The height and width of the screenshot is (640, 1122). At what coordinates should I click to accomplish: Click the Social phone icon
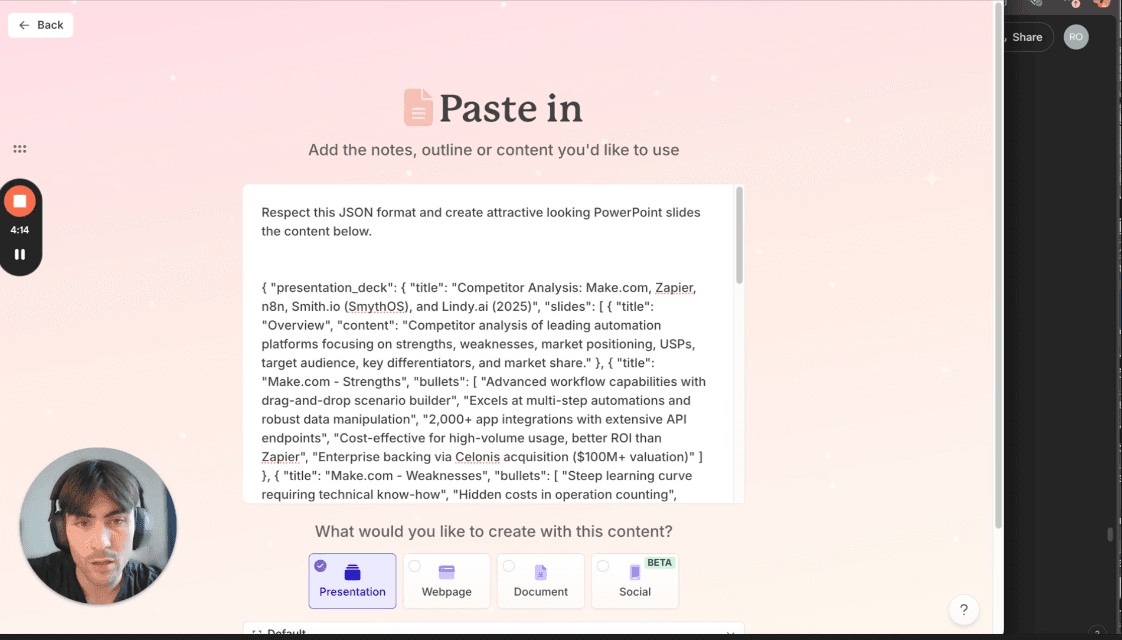pyautogui.click(x=635, y=572)
